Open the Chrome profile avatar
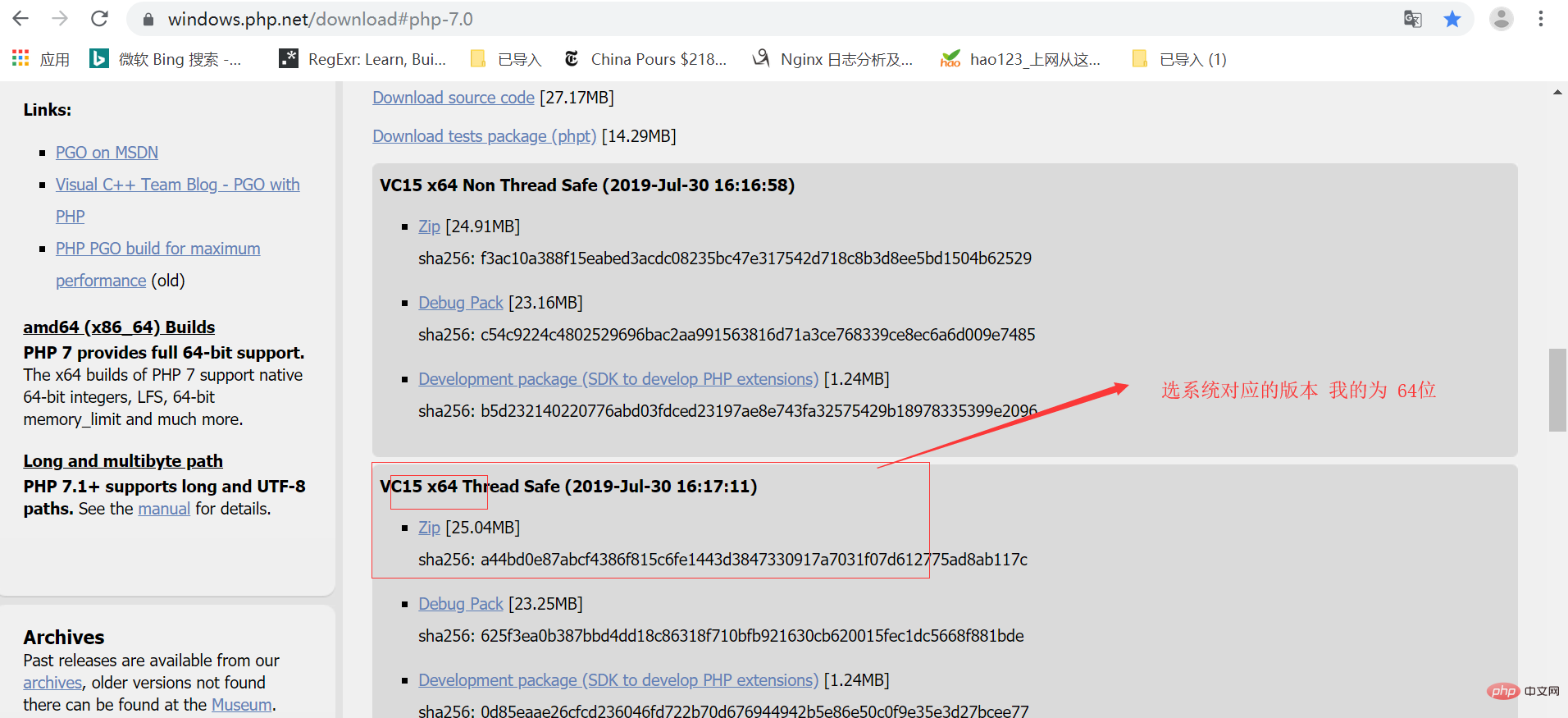 pos(1502,19)
